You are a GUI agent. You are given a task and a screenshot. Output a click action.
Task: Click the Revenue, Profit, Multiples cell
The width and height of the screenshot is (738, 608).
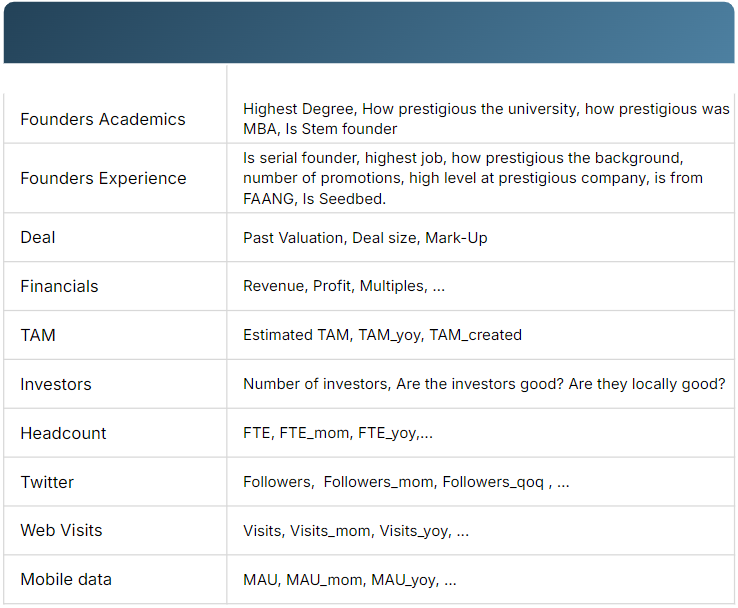pyautogui.click(x=344, y=286)
